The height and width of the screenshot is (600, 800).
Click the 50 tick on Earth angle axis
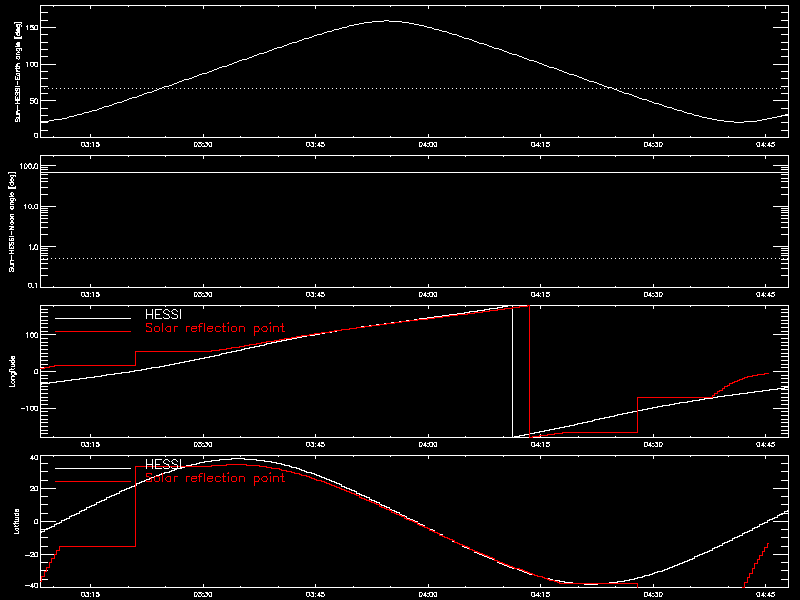point(34,101)
